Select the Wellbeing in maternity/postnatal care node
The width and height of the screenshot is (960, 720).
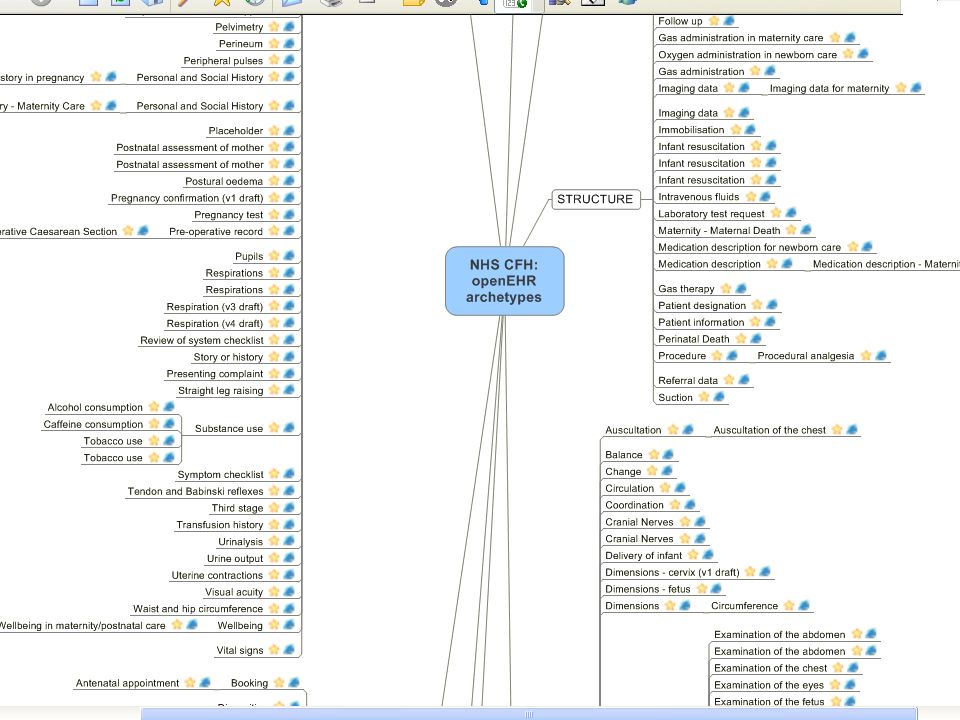tap(81, 626)
